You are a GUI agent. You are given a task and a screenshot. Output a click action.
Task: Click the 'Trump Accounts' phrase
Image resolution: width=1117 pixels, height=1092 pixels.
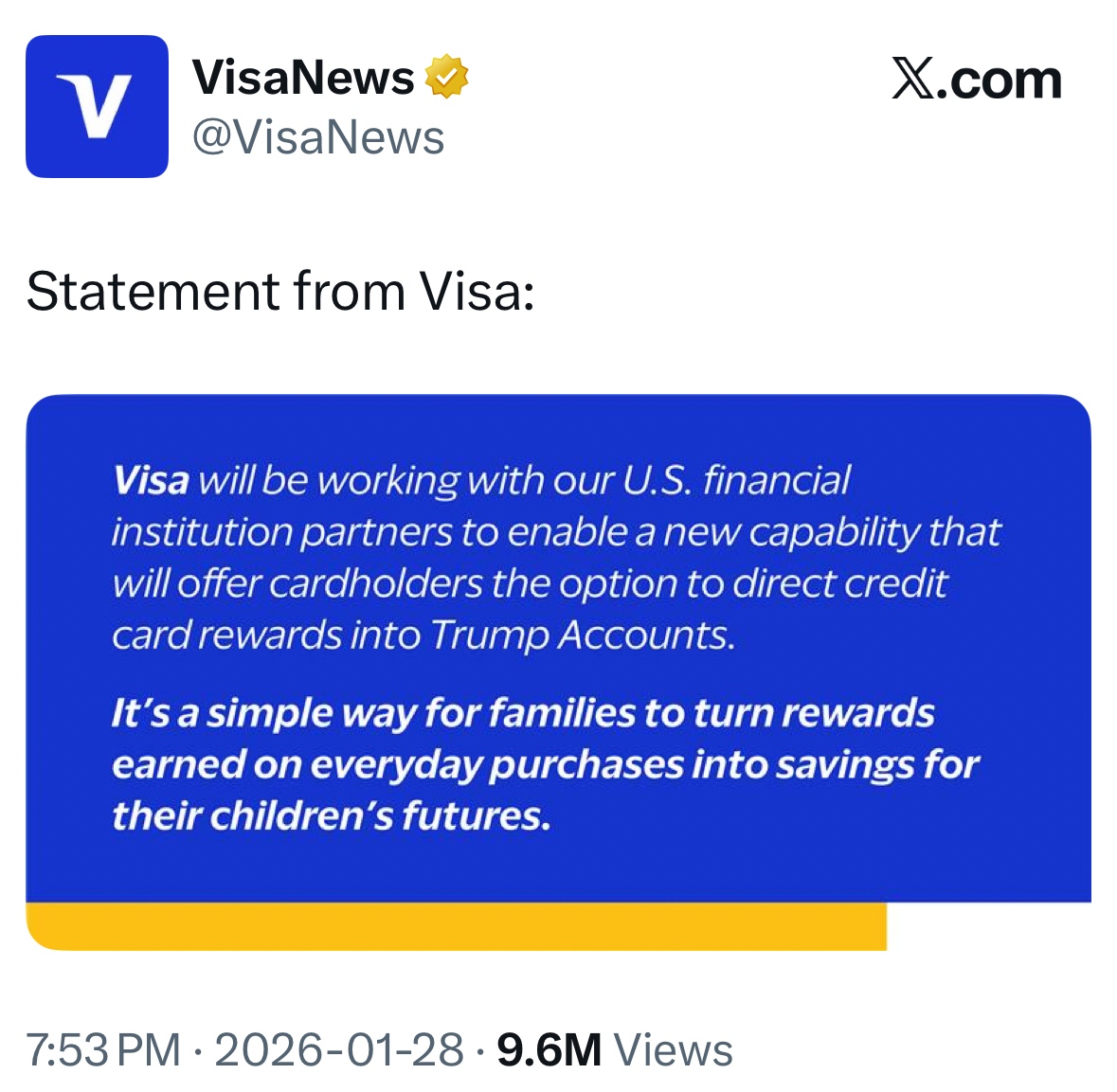point(582,635)
